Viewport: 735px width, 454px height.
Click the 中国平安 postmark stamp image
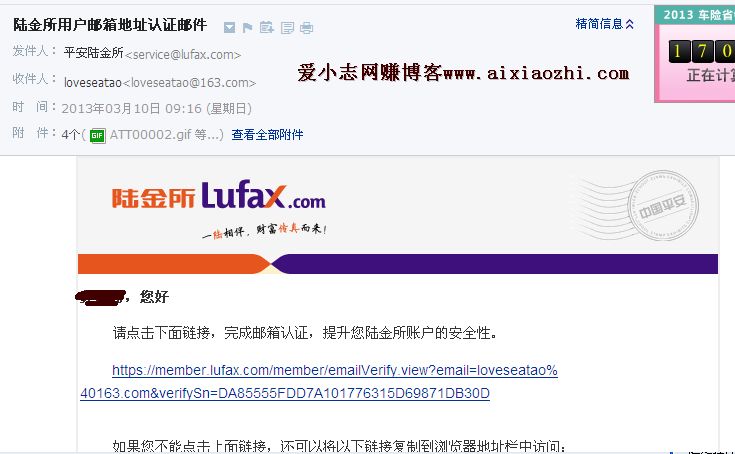(x=662, y=205)
